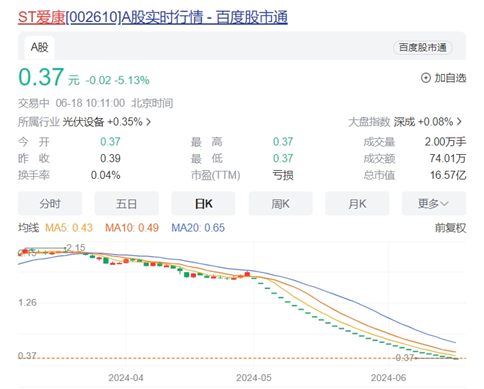484x389 pixels.
Task: Toggle the 前复权 adjustment option
Action: 450,228
